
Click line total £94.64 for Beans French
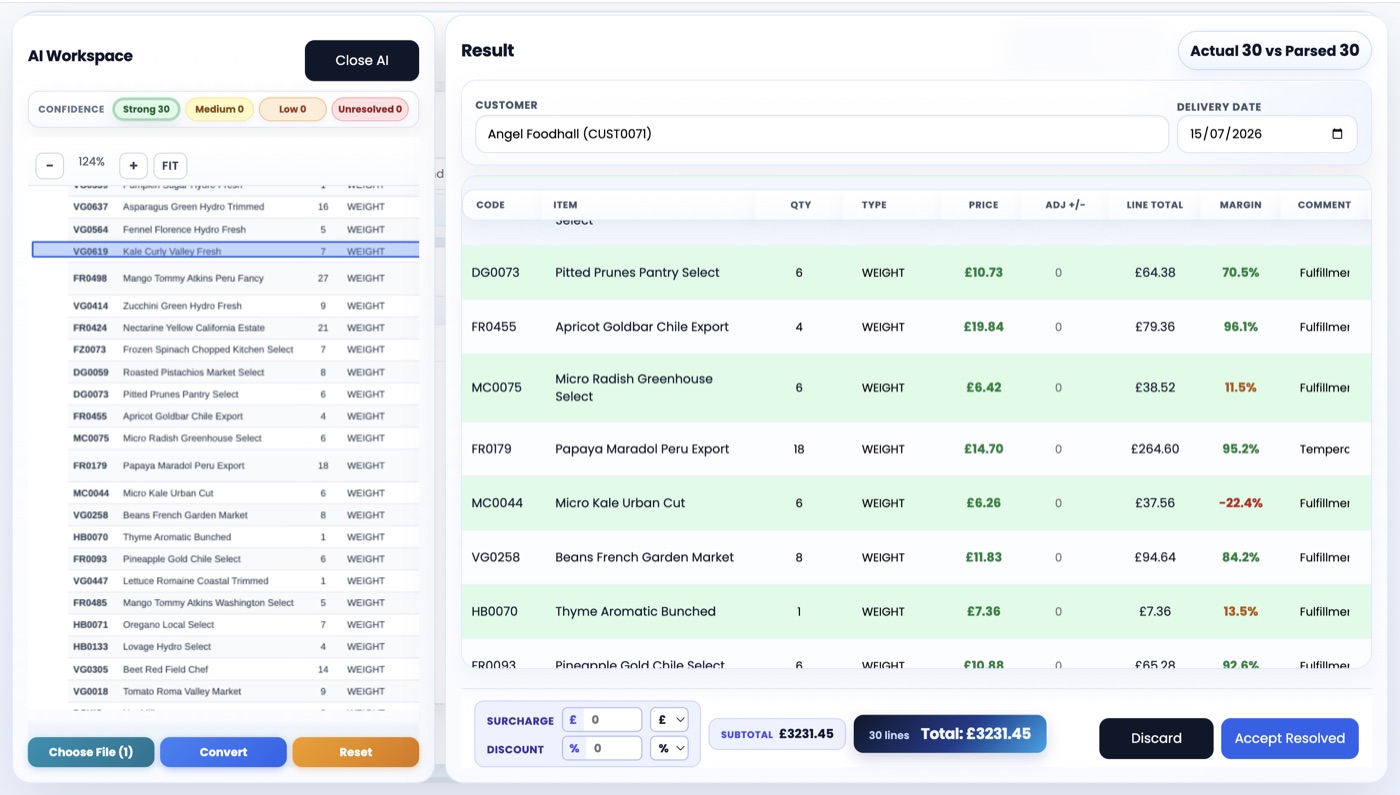click(1155, 557)
